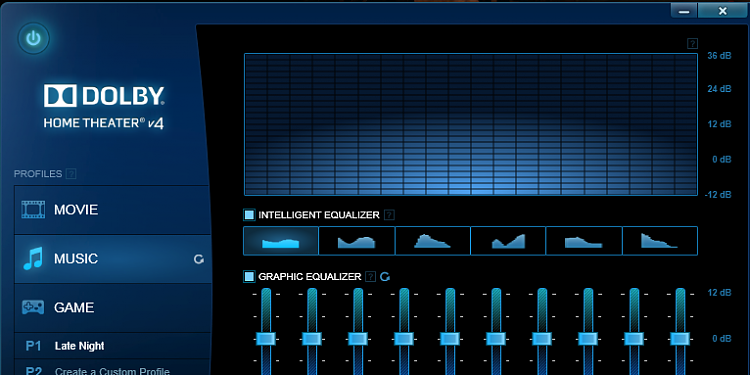
Task: Reset the Graphic Equalizer using the refresh icon
Action: tap(385, 276)
